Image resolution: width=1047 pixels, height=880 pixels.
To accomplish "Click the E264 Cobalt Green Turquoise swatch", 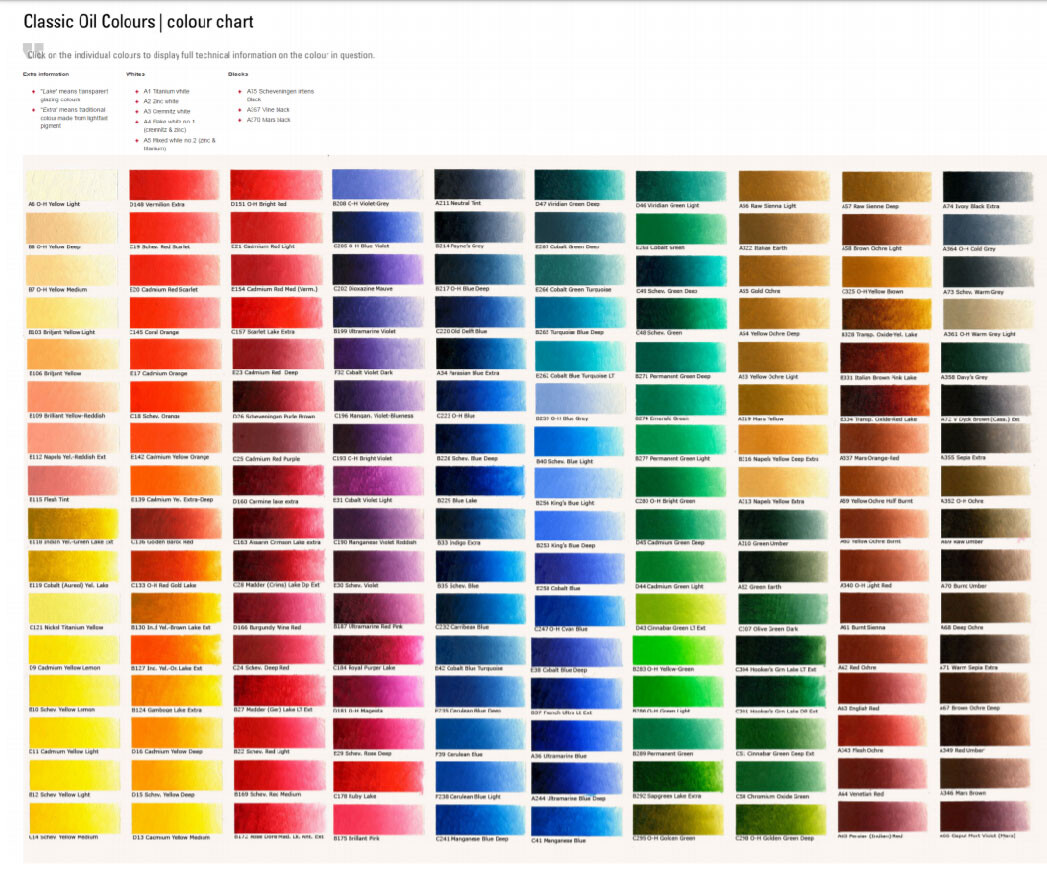I will pos(580,270).
